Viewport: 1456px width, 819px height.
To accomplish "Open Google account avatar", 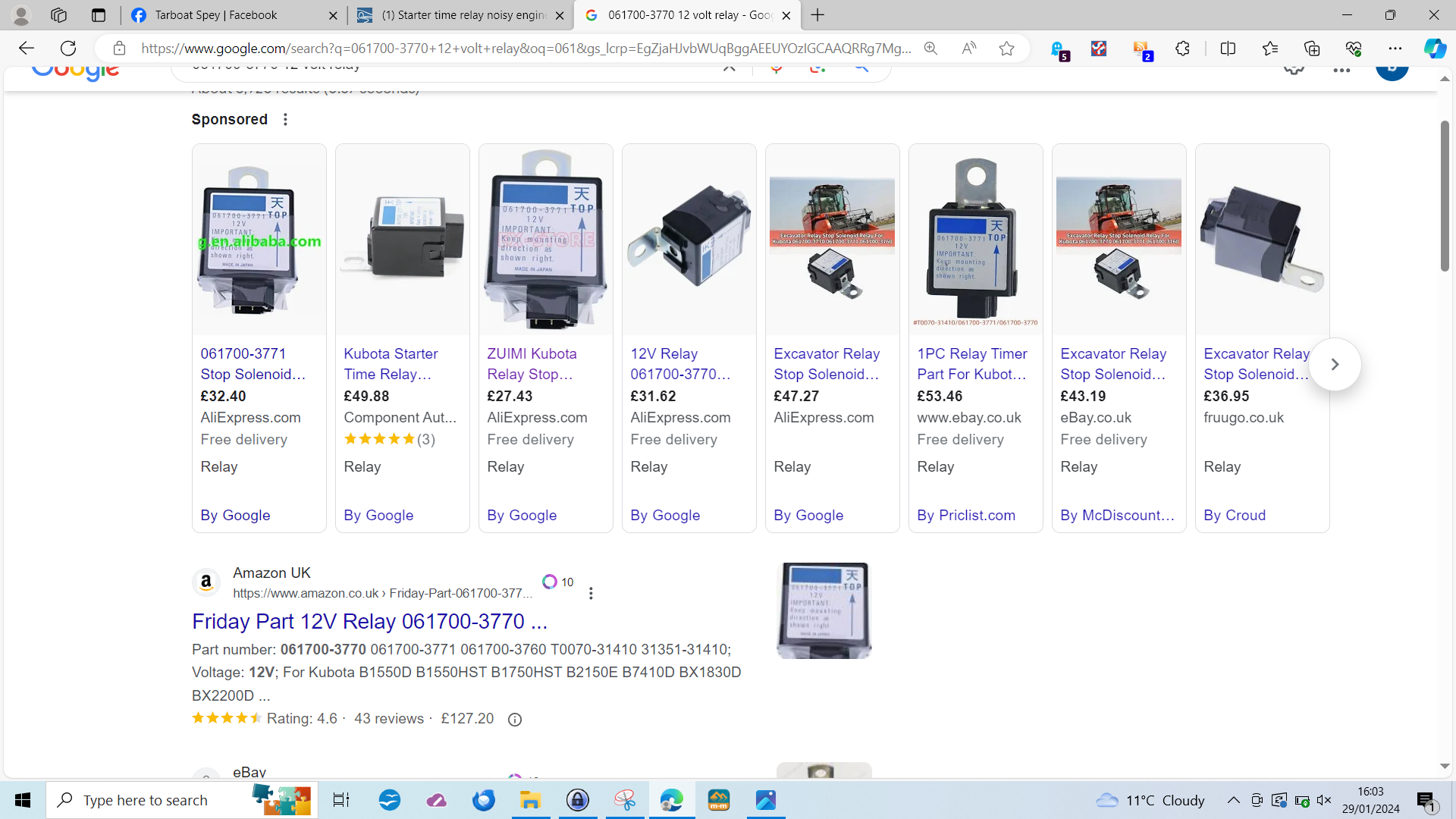I will (x=1392, y=71).
